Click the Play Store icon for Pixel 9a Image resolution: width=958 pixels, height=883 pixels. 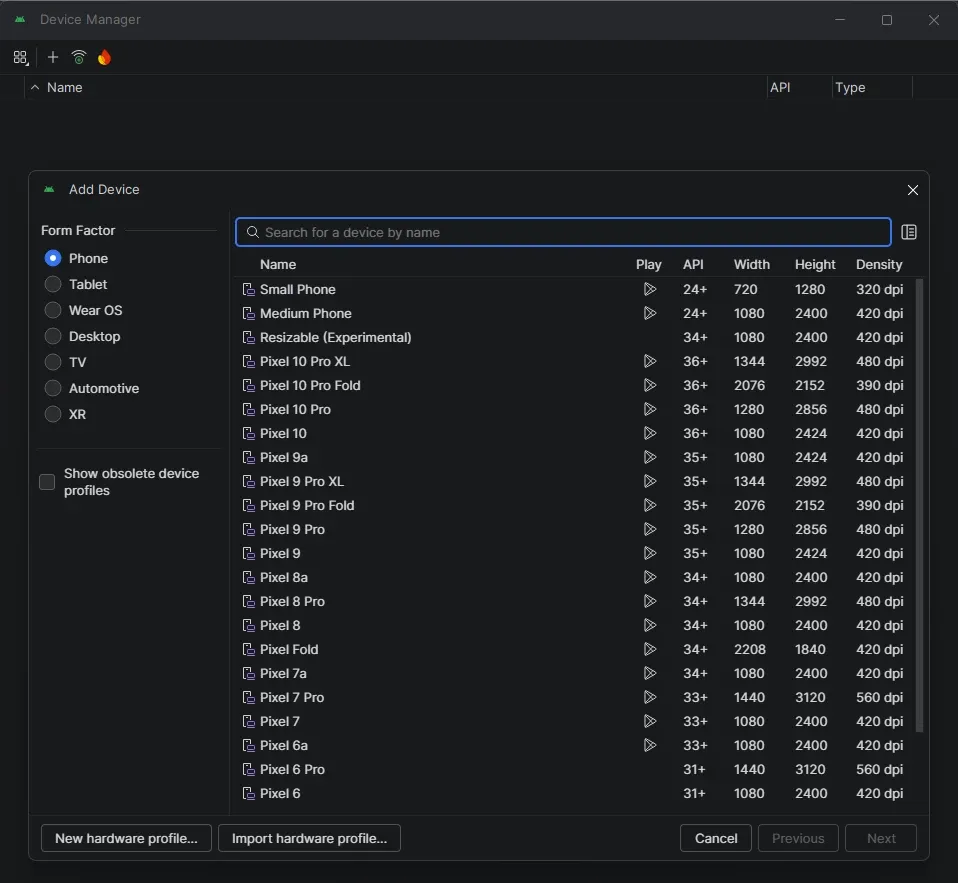click(650, 457)
